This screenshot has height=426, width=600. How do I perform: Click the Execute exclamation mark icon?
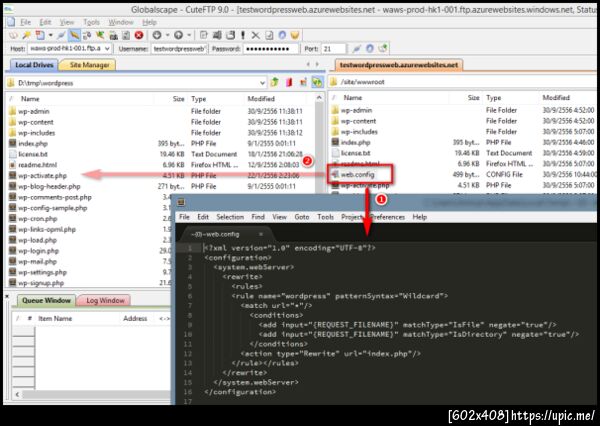coord(243,35)
